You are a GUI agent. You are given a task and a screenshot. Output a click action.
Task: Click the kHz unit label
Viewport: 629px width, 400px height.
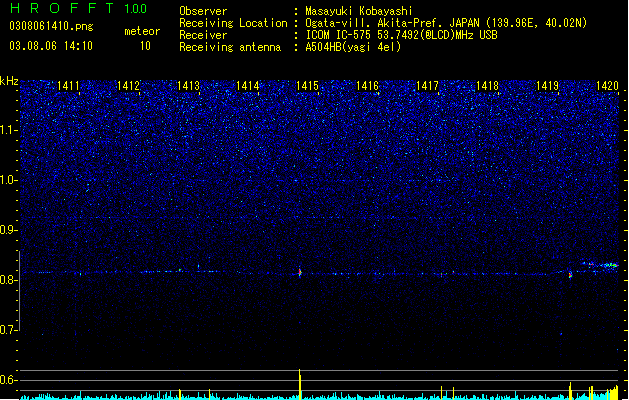point(9,81)
